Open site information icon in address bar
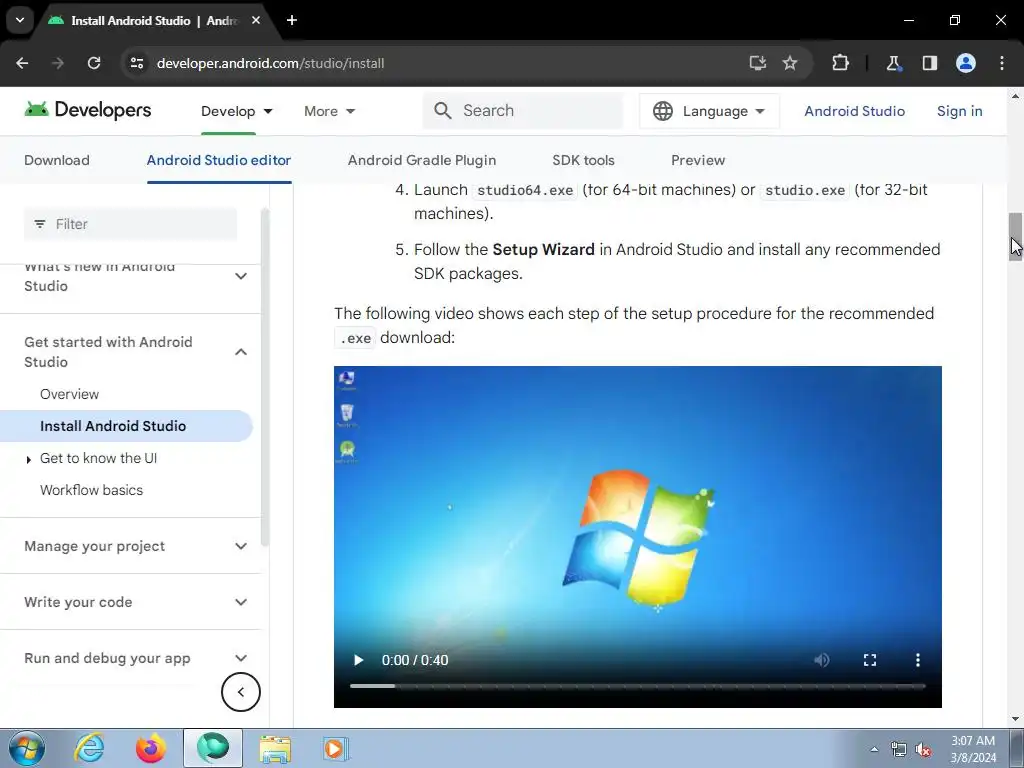The image size is (1024, 768). pyautogui.click(x=136, y=63)
